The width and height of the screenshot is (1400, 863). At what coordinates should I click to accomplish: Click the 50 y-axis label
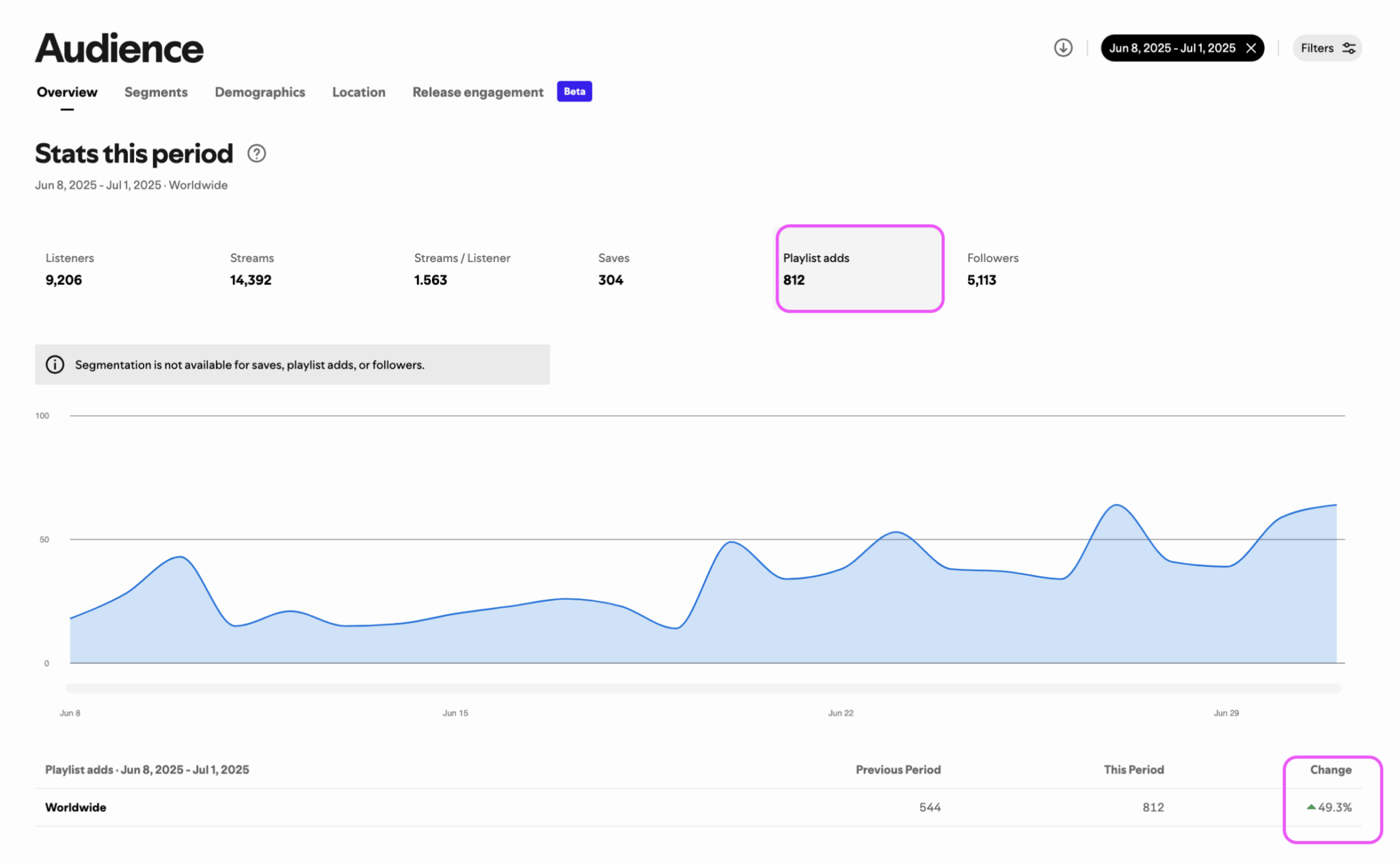pyautogui.click(x=44, y=540)
